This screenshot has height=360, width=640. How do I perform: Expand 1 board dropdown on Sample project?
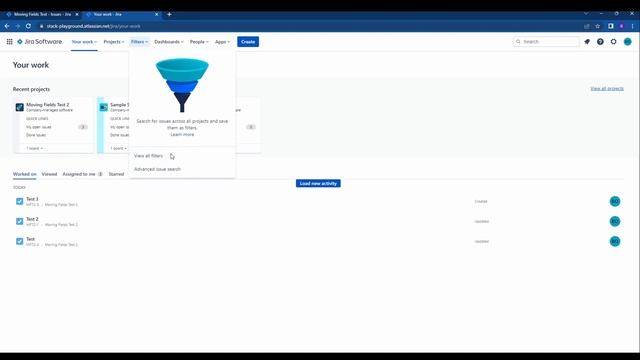pyautogui.click(x=119, y=148)
